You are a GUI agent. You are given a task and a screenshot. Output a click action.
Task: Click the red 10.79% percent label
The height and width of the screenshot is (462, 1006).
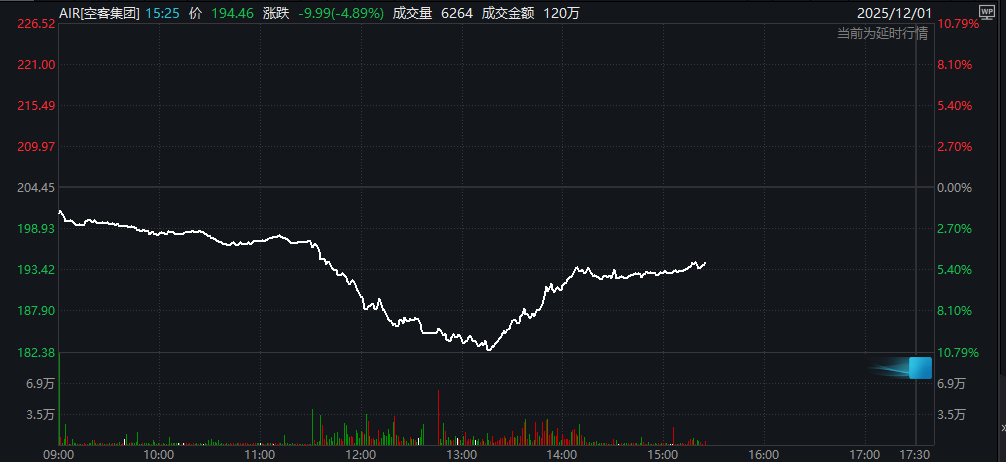click(959, 24)
